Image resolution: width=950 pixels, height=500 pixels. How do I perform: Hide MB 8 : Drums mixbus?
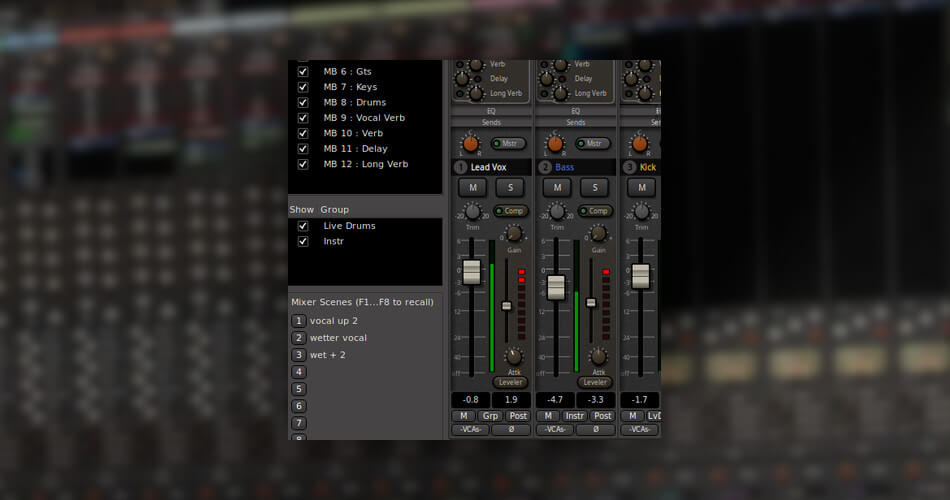pos(303,102)
